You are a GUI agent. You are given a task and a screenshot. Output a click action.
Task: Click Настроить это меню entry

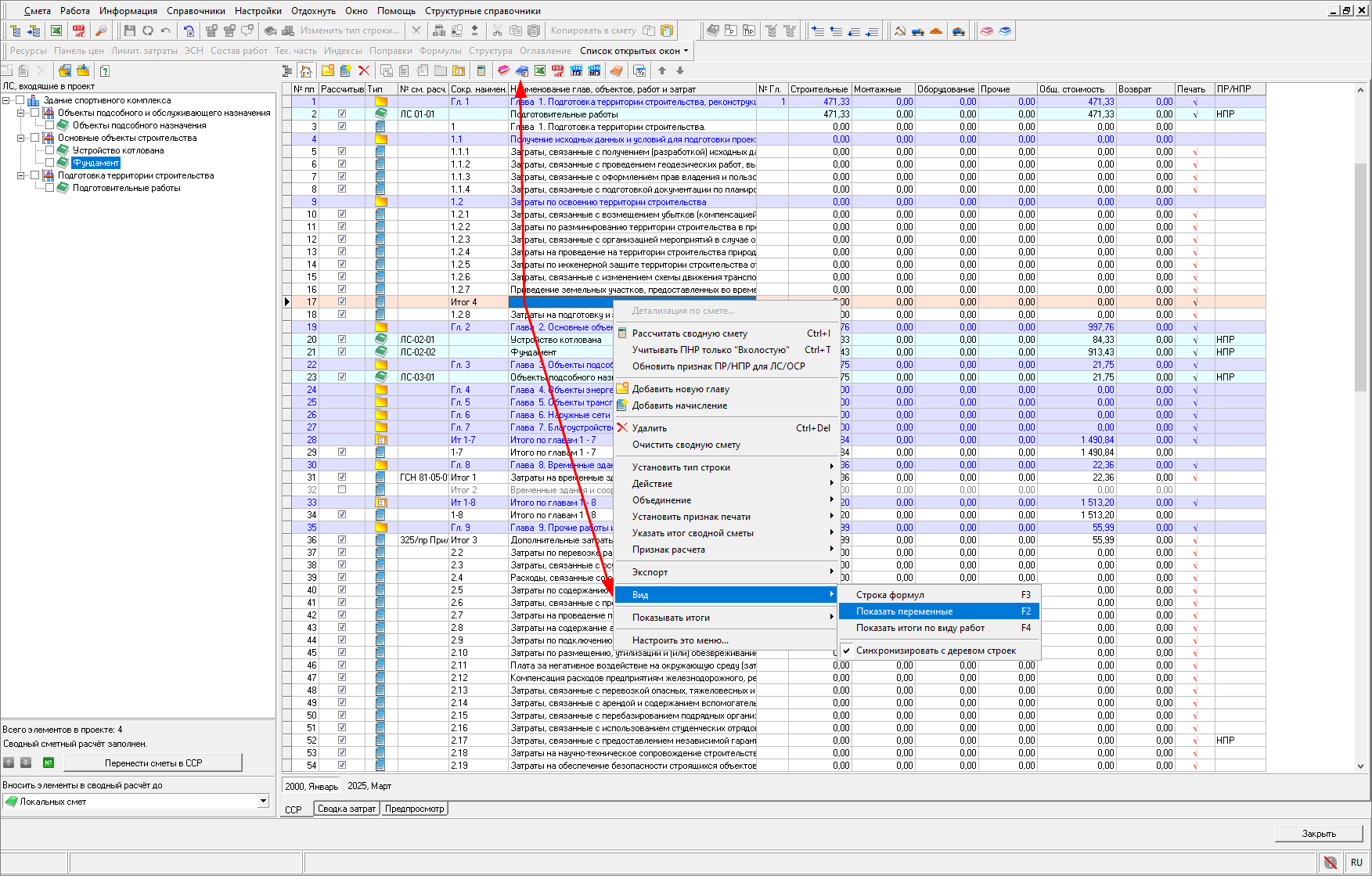point(726,640)
